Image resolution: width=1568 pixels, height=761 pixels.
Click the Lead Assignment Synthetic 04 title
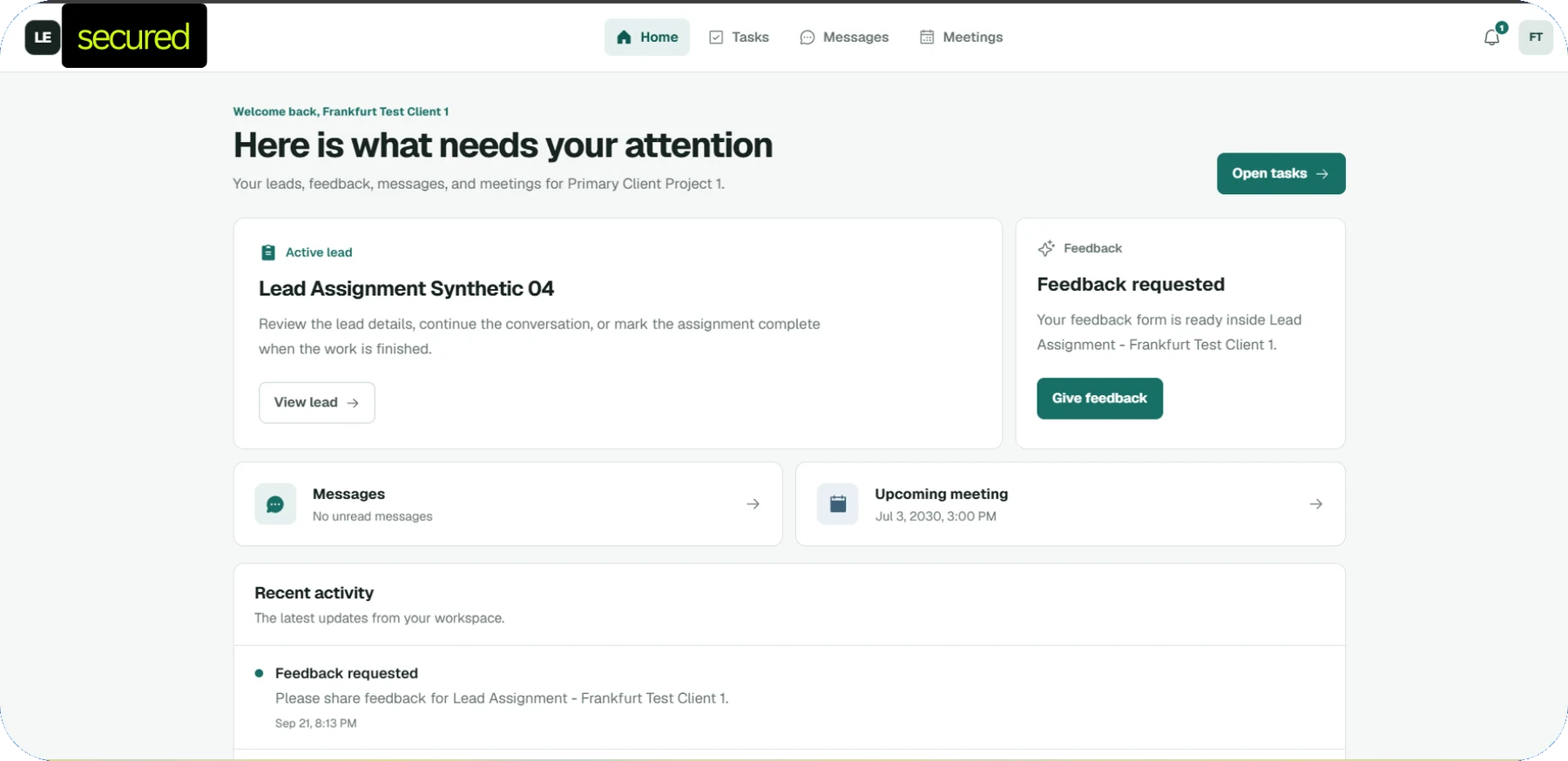pos(407,288)
